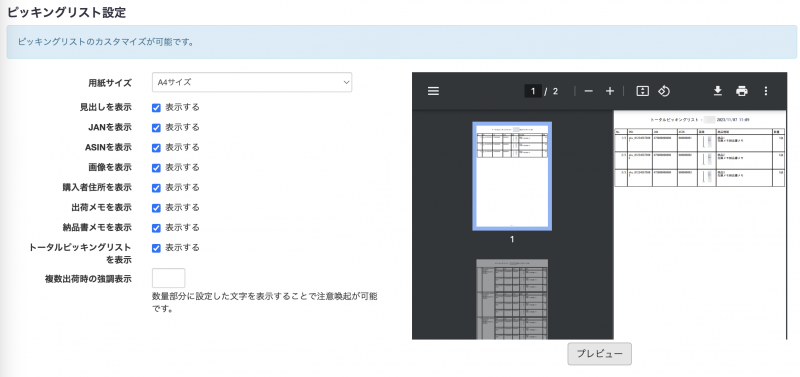Rotate the PDF with the rotate icon
This screenshot has height=377, width=800.
[663, 91]
